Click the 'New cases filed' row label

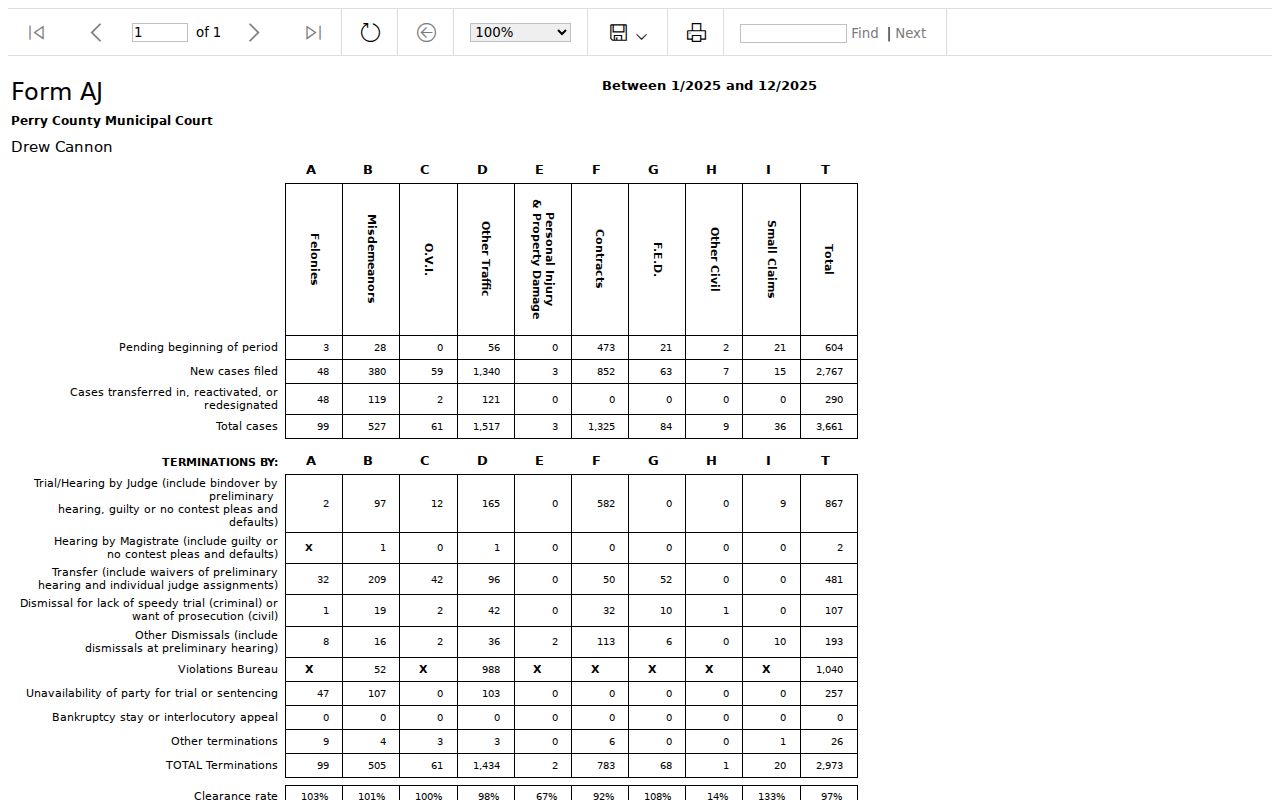(234, 372)
